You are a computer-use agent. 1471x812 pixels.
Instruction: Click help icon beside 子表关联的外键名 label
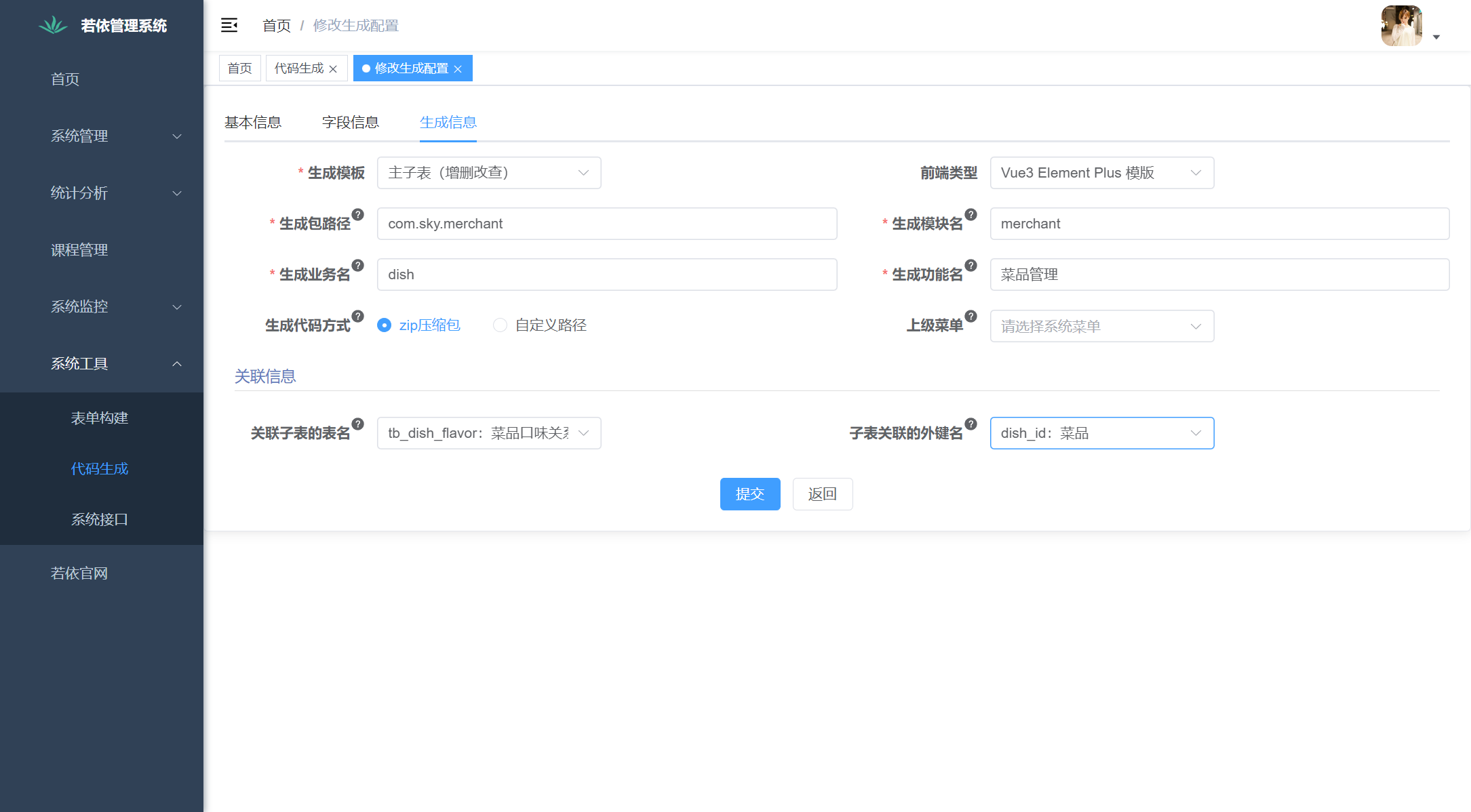coord(971,424)
